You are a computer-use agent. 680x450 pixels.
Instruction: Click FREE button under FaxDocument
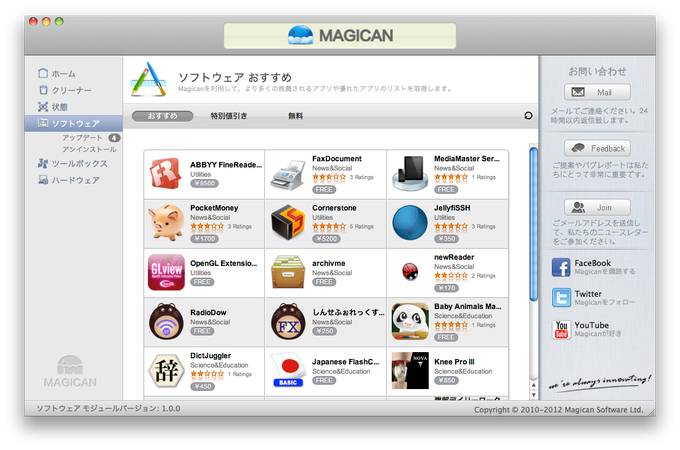[324, 189]
